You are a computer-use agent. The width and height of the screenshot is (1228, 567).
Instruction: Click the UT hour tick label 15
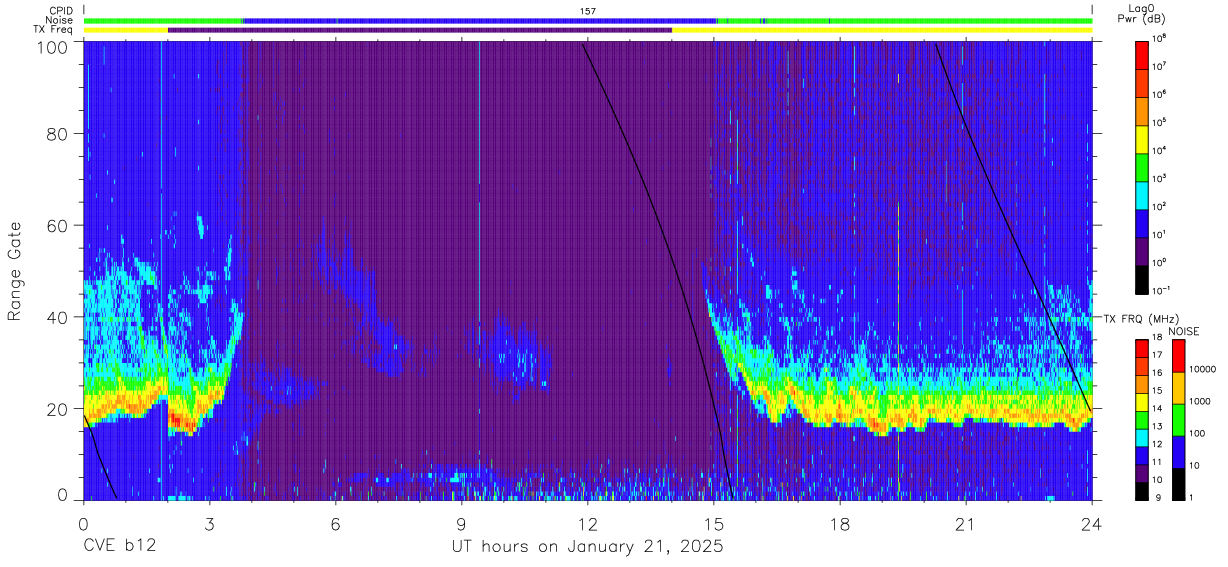[714, 523]
